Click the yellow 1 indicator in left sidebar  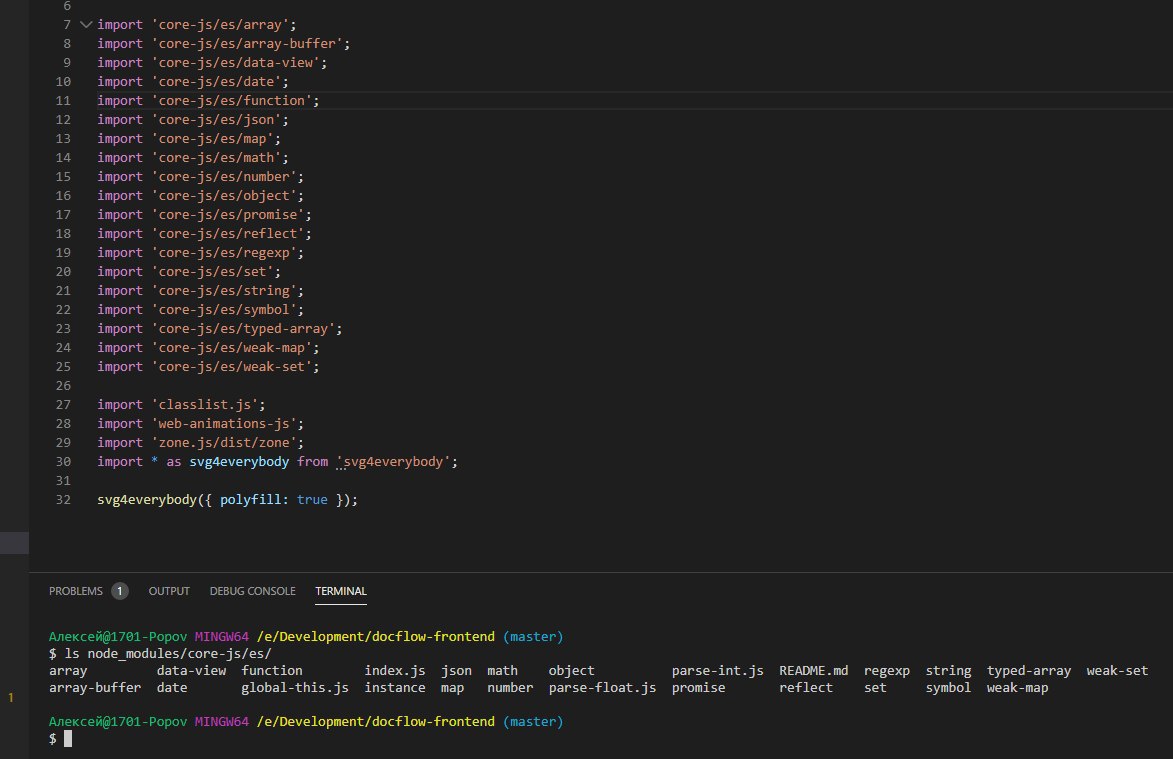point(11,697)
